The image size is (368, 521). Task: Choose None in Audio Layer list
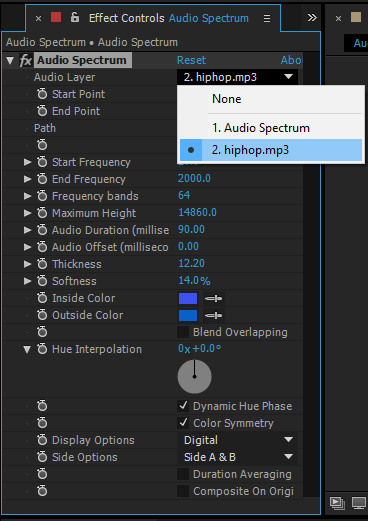pyautogui.click(x=271, y=99)
